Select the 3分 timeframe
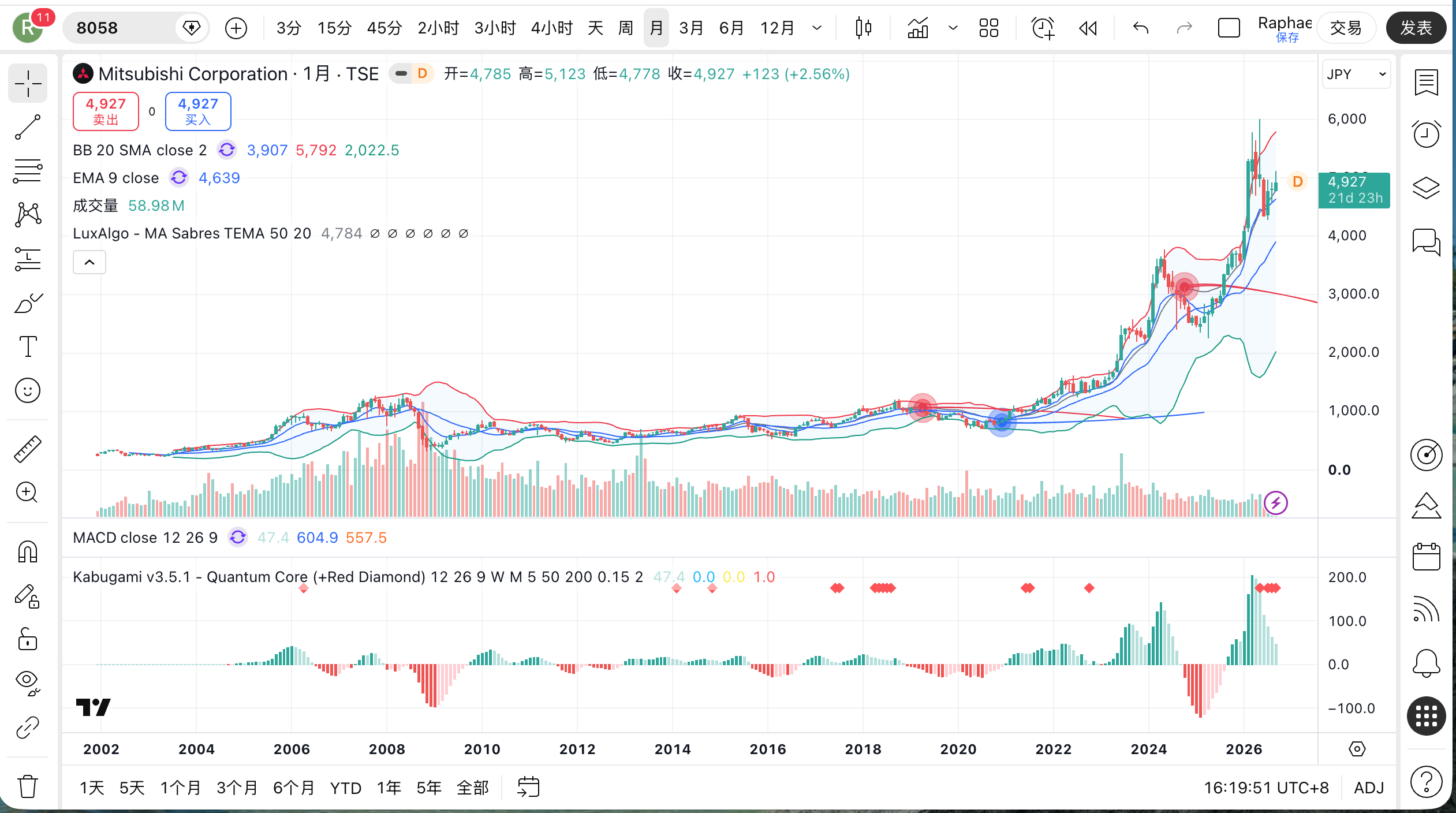The height and width of the screenshot is (813, 1456). coord(289,28)
